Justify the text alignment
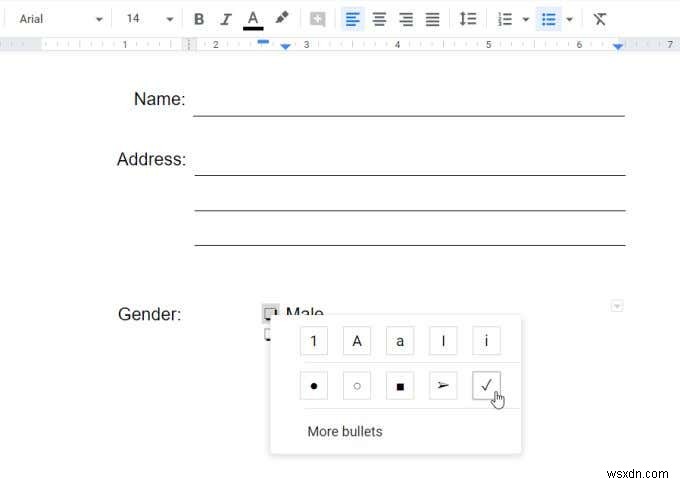The height and width of the screenshot is (484, 680). (432, 19)
